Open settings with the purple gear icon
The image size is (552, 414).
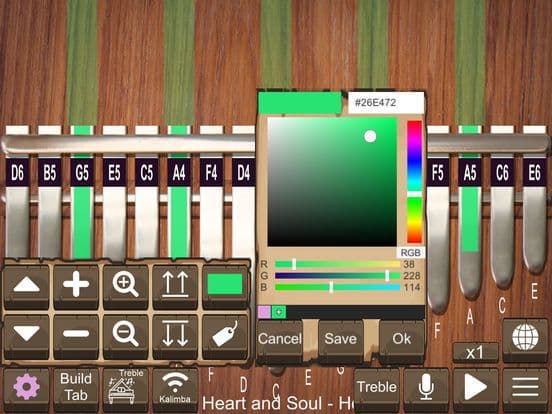[x=26, y=389]
